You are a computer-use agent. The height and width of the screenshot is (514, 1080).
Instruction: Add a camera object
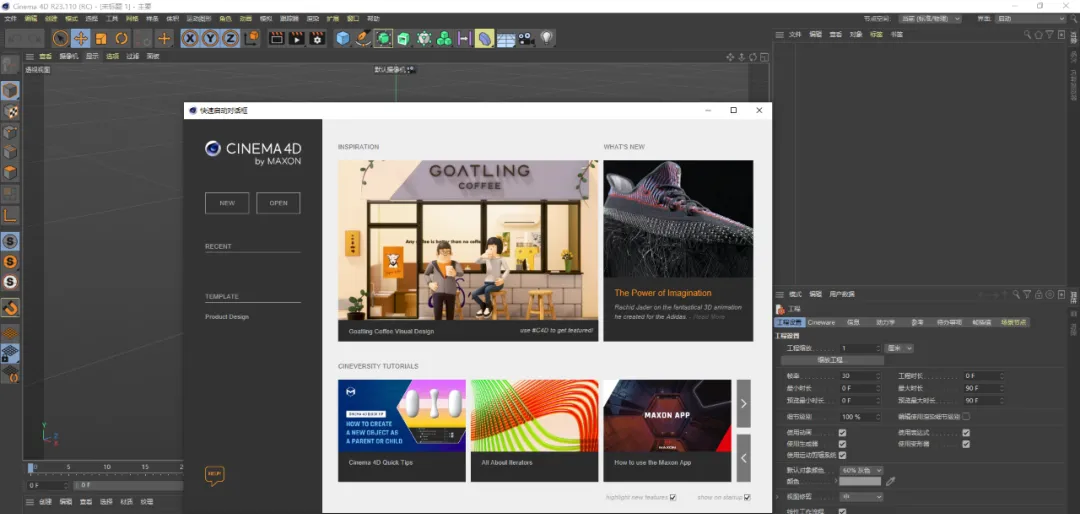click(526, 39)
